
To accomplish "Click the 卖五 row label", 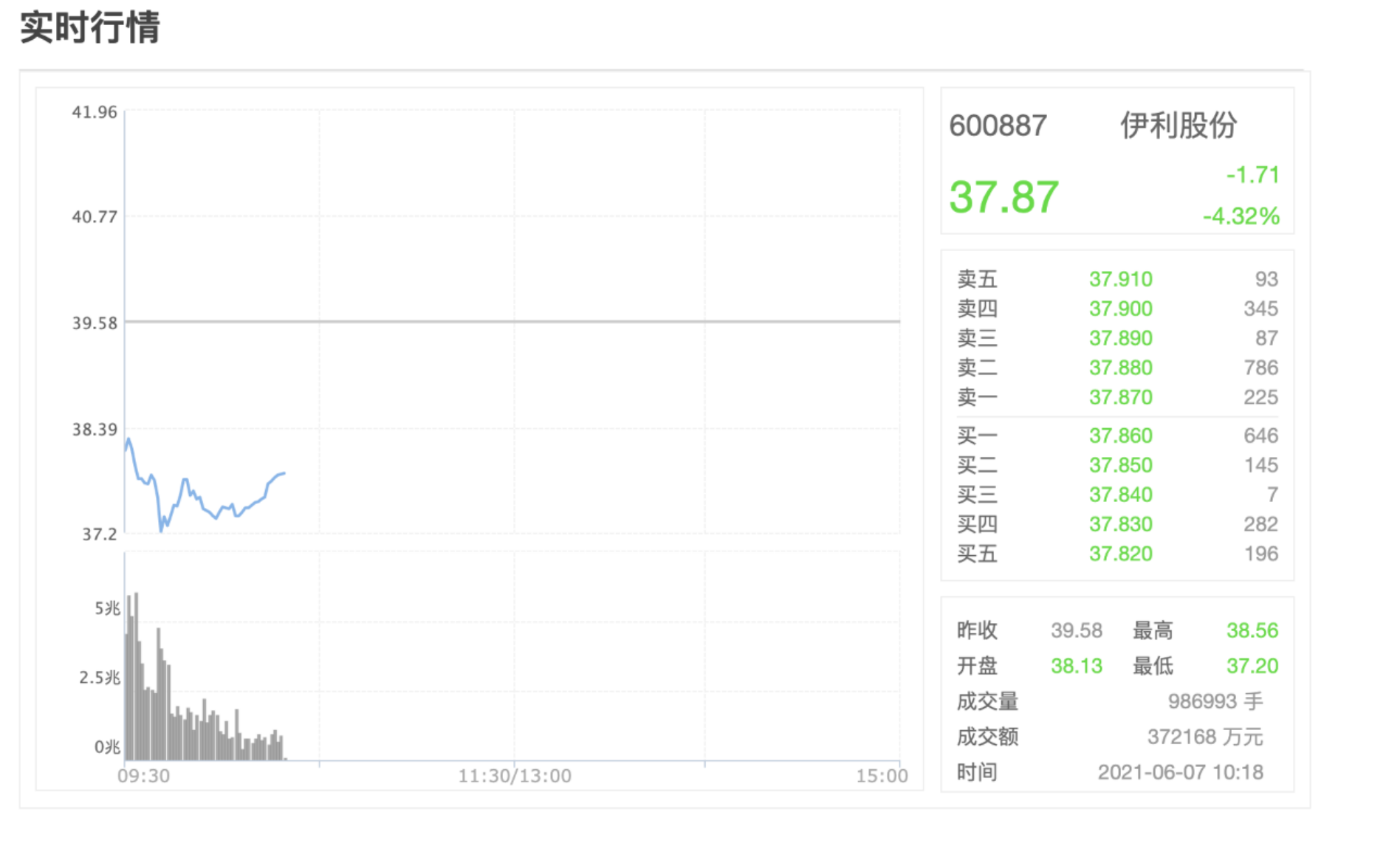I will point(977,279).
